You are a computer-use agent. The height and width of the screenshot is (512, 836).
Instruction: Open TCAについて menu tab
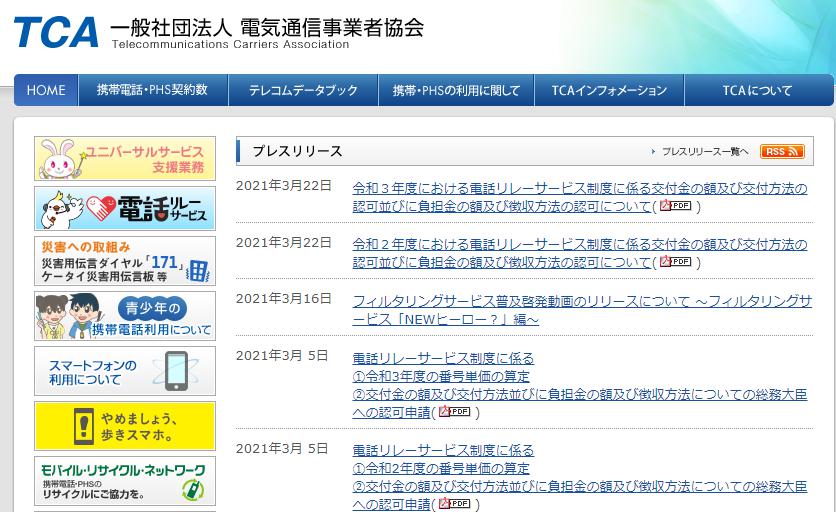tap(758, 90)
